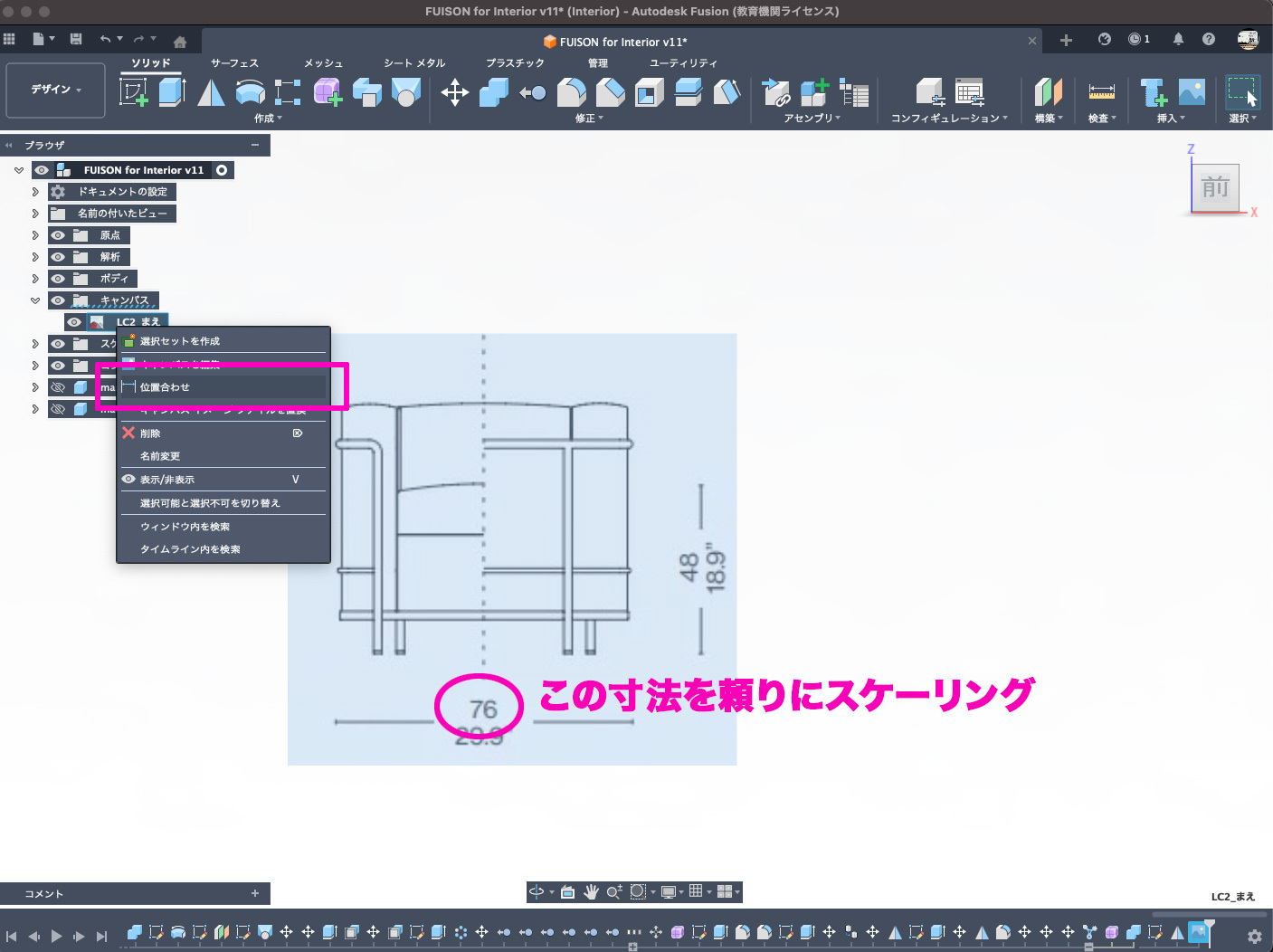Toggle visibility of the ボディ folder
This screenshot has height=952, width=1273.
pos(58,279)
